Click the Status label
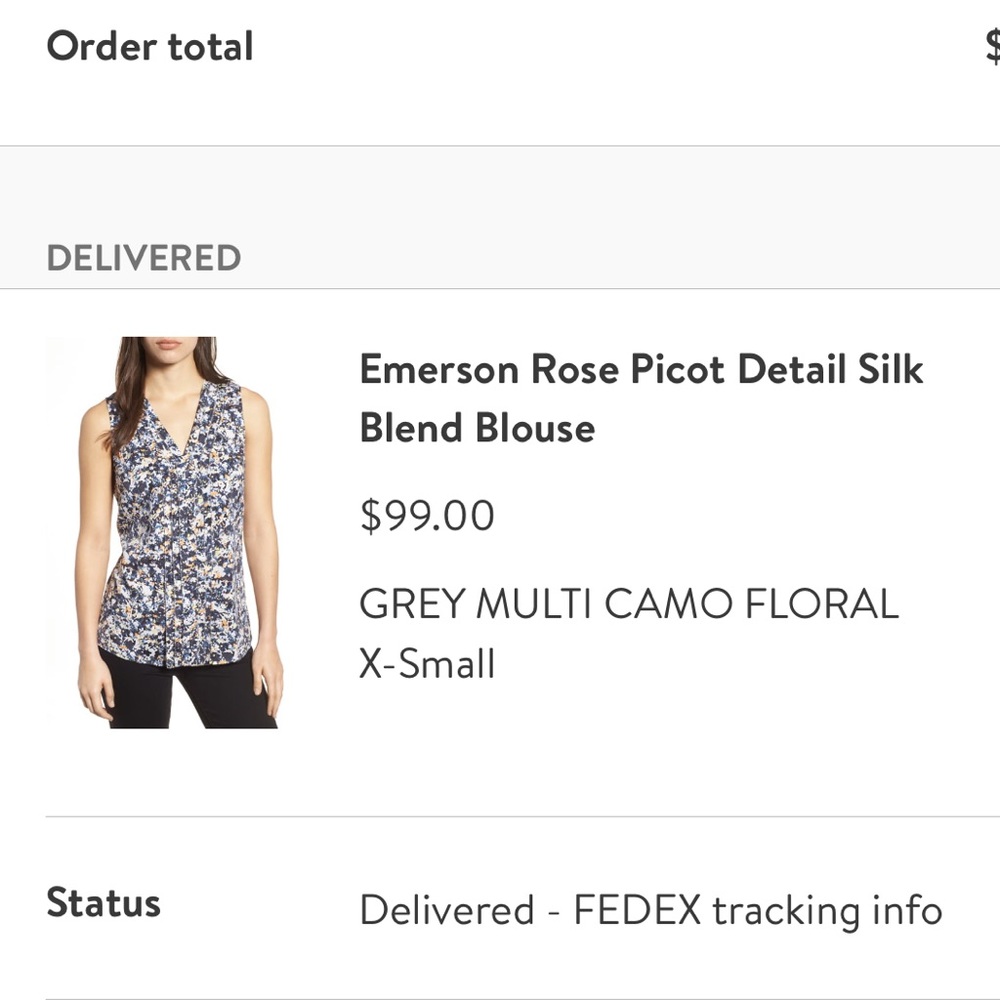The width and height of the screenshot is (1000, 1000). tap(102, 903)
